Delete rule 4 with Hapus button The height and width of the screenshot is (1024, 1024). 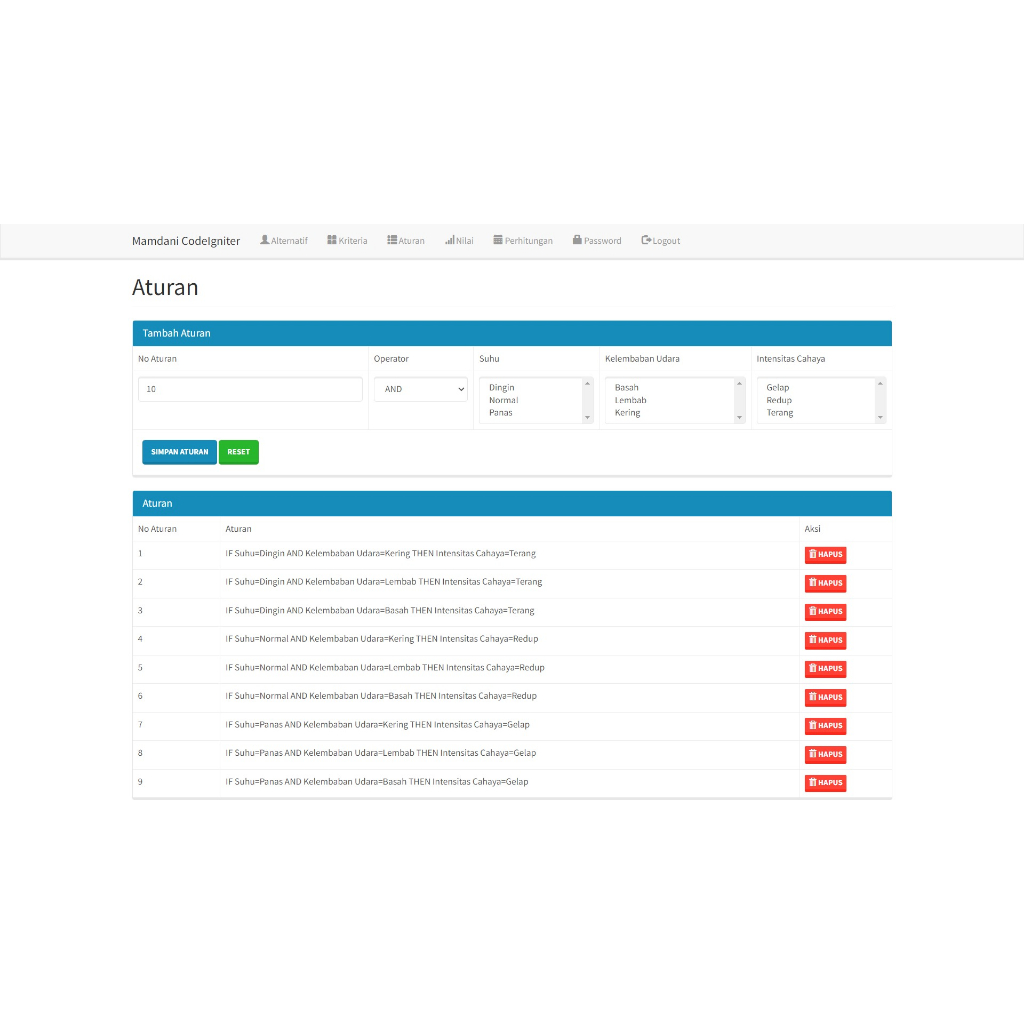click(825, 640)
